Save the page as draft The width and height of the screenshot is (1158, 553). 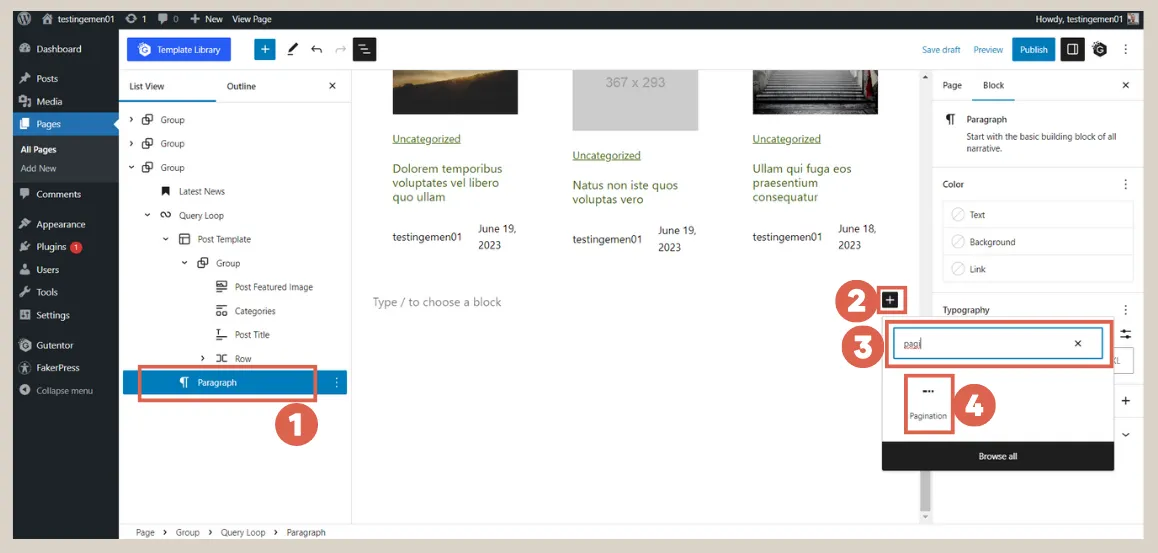coord(941,49)
